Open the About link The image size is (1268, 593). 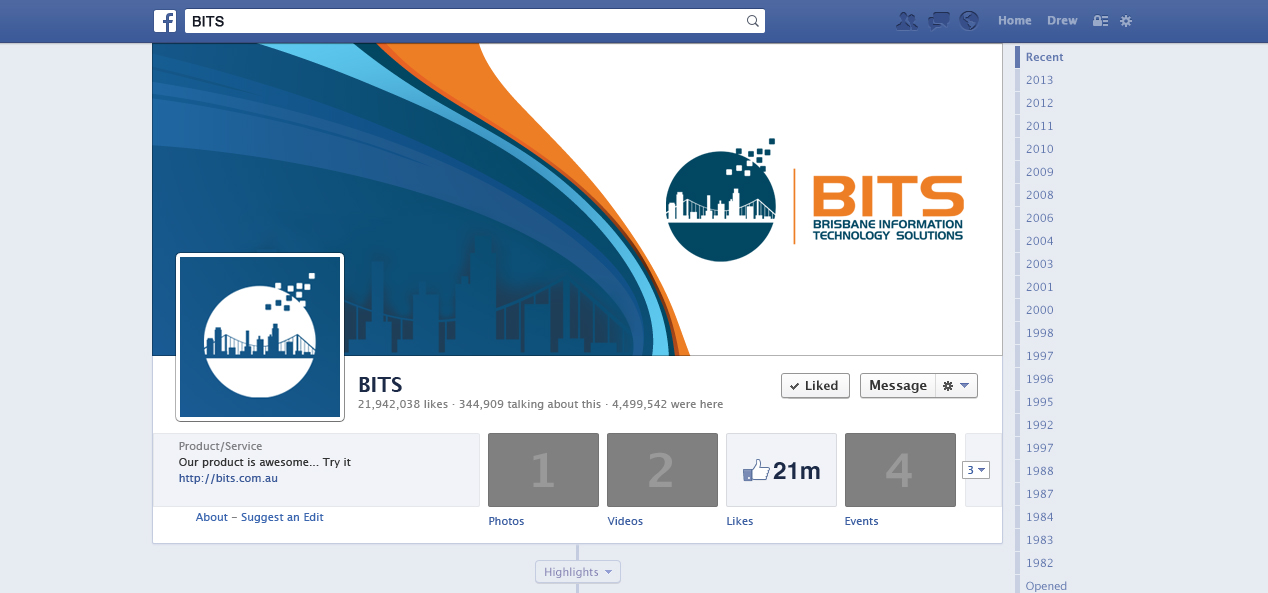[x=212, y=517]
